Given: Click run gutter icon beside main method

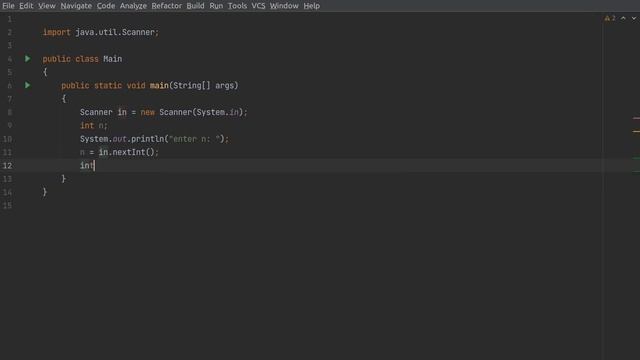Looking at the screenshot, I should click(27, 85).
